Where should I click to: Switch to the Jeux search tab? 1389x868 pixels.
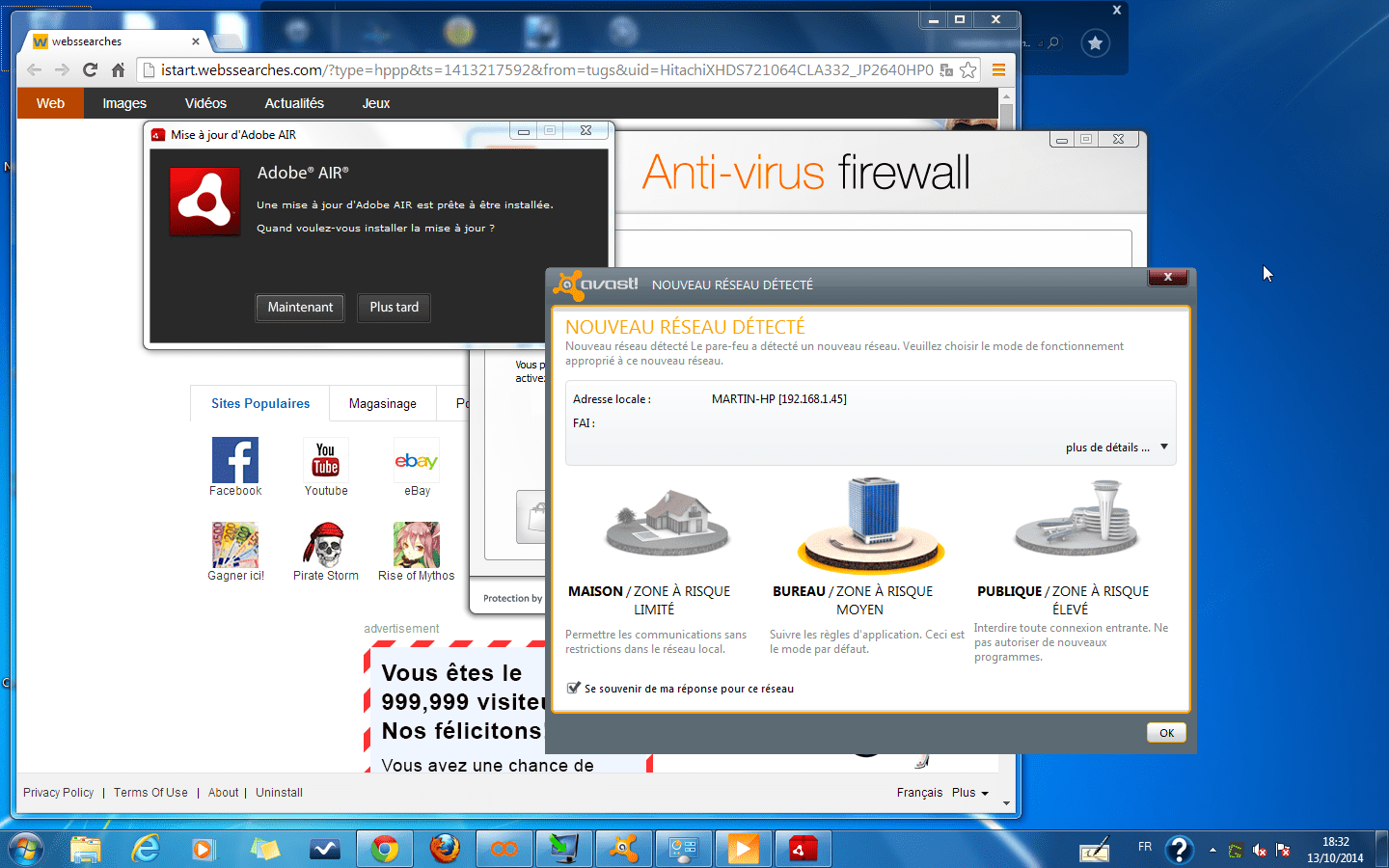(376, 103)
